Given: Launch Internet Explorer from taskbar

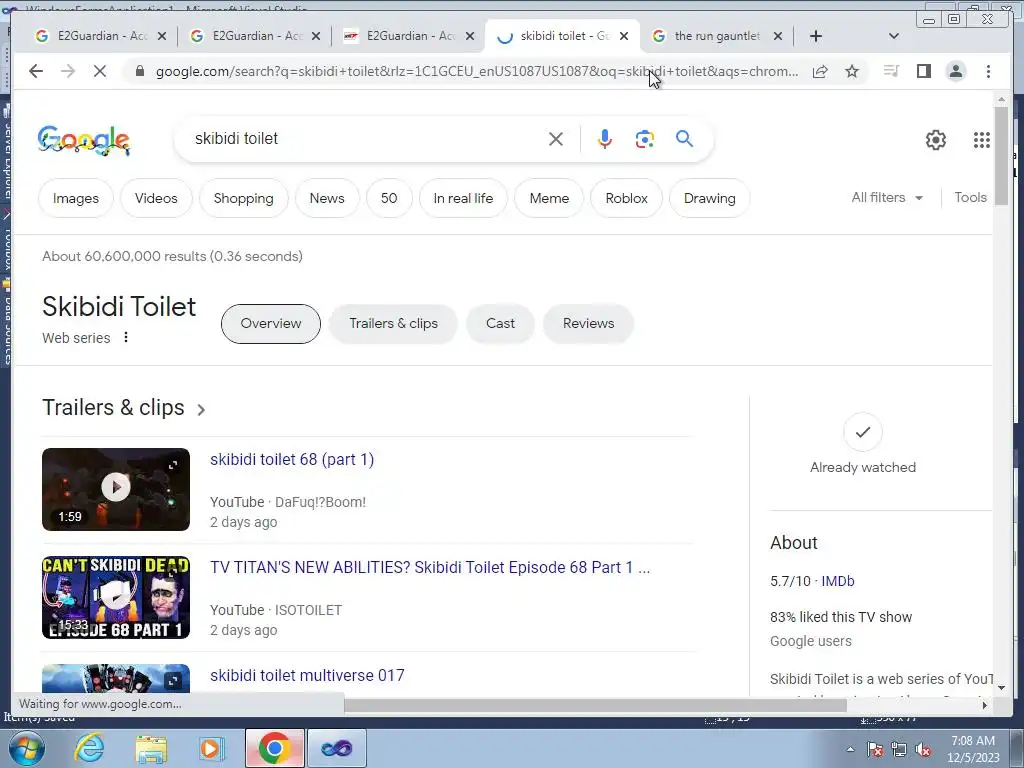Looking at the screenshot, I should [x=89, y=748].
